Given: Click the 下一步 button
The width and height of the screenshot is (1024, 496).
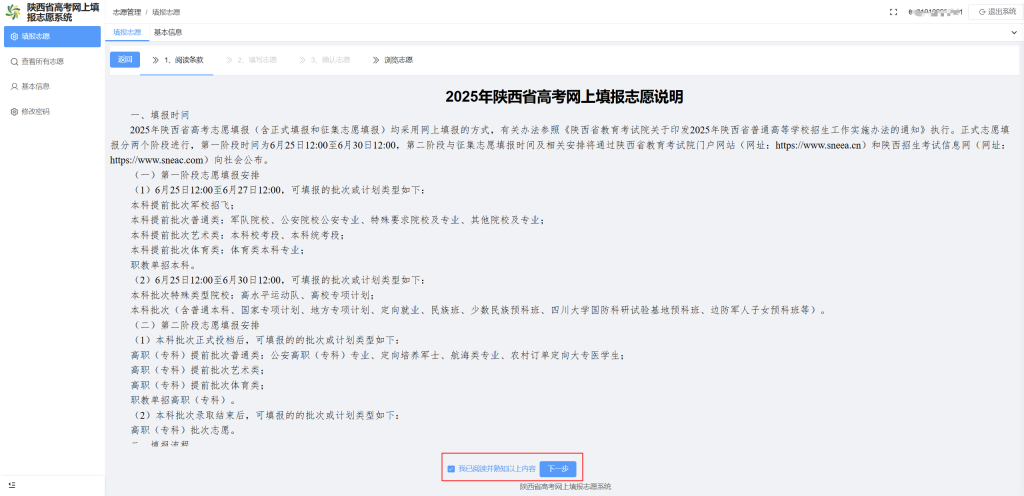Looking at the screenshot, I should pos(558,468).
